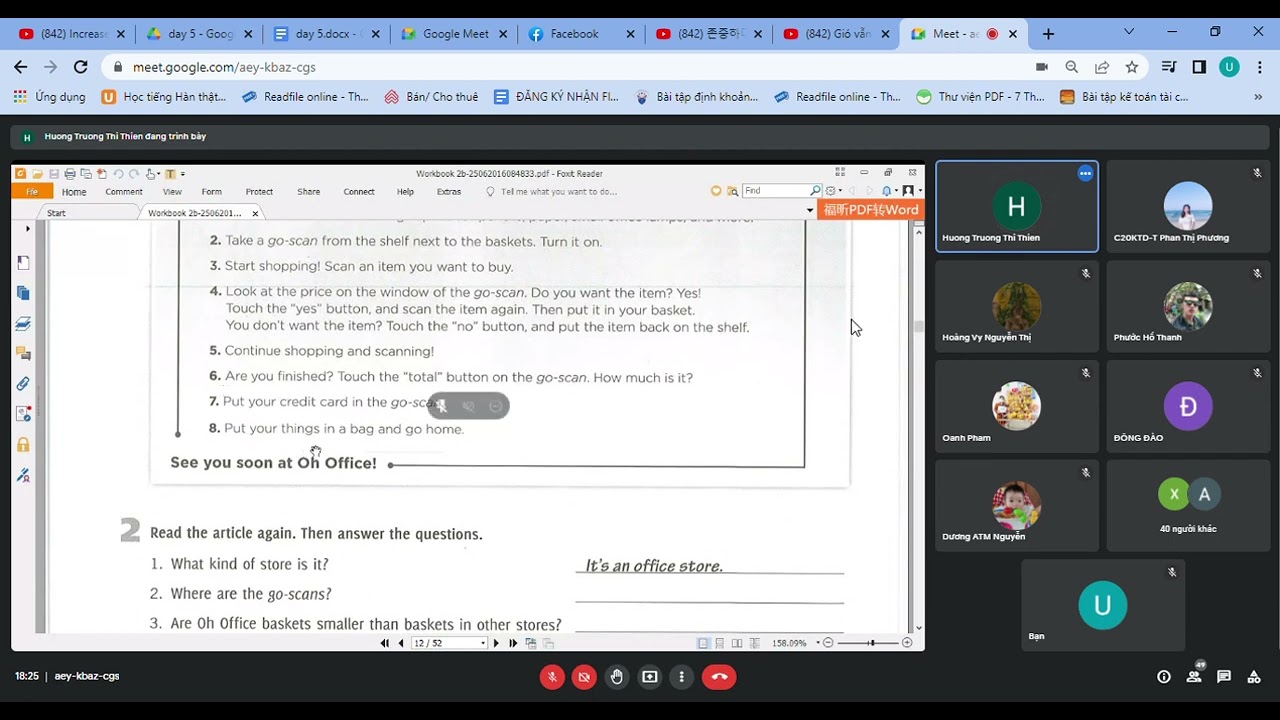Click the present screen button in Meet
This screenshot has width=1280, height=720.
[x=650, y=677]
